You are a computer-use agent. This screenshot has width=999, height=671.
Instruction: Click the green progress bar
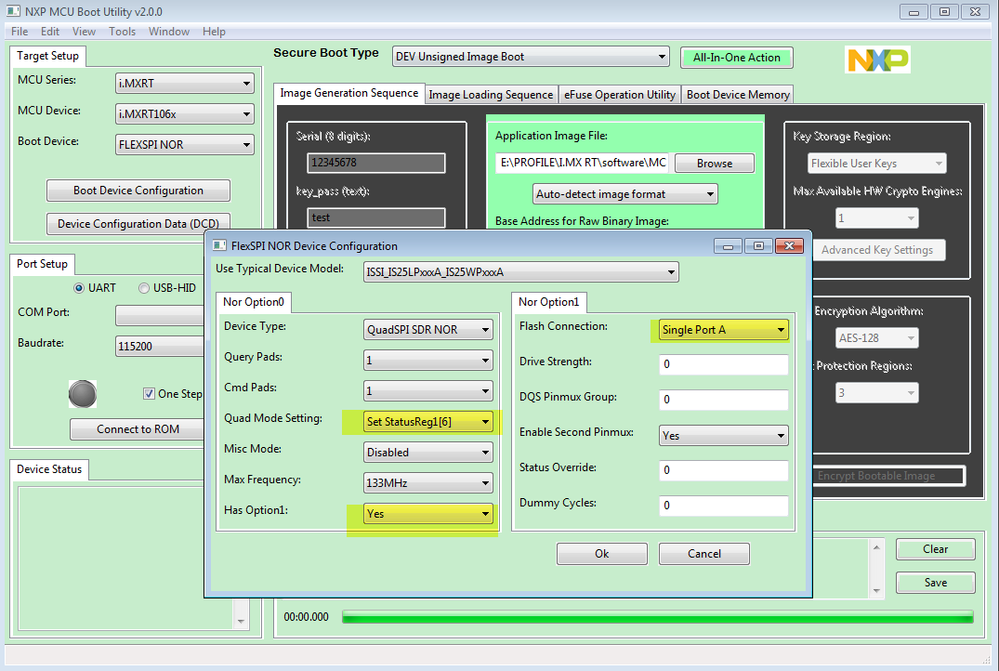[x=658, y=616]
